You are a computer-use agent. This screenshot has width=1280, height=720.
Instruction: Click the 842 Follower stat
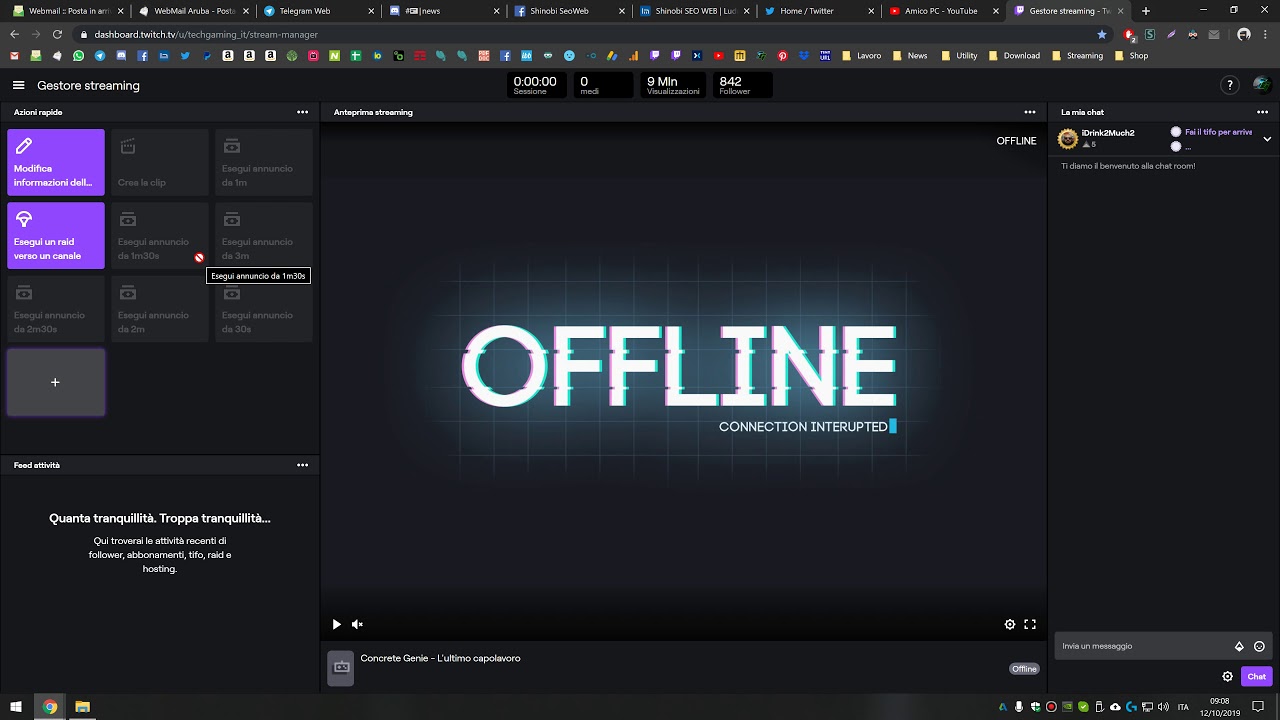(743, 85)
